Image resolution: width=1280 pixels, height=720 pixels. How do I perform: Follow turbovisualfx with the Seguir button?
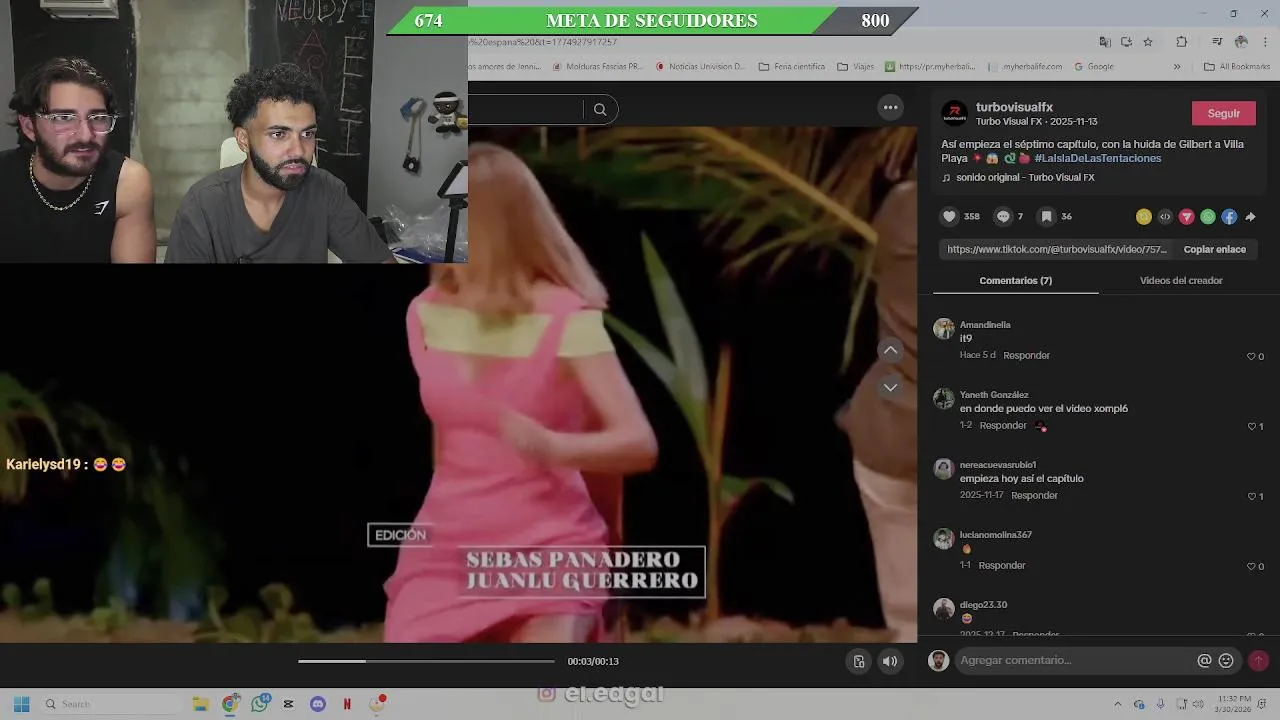pyautogui.click(x=1223, y=113)
